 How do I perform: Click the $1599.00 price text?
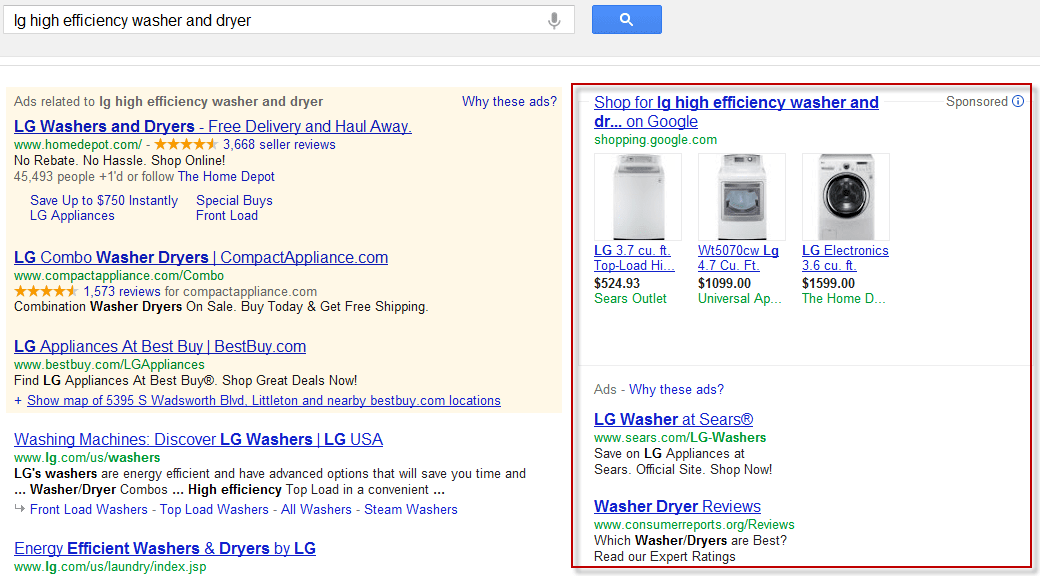[828, 283]
